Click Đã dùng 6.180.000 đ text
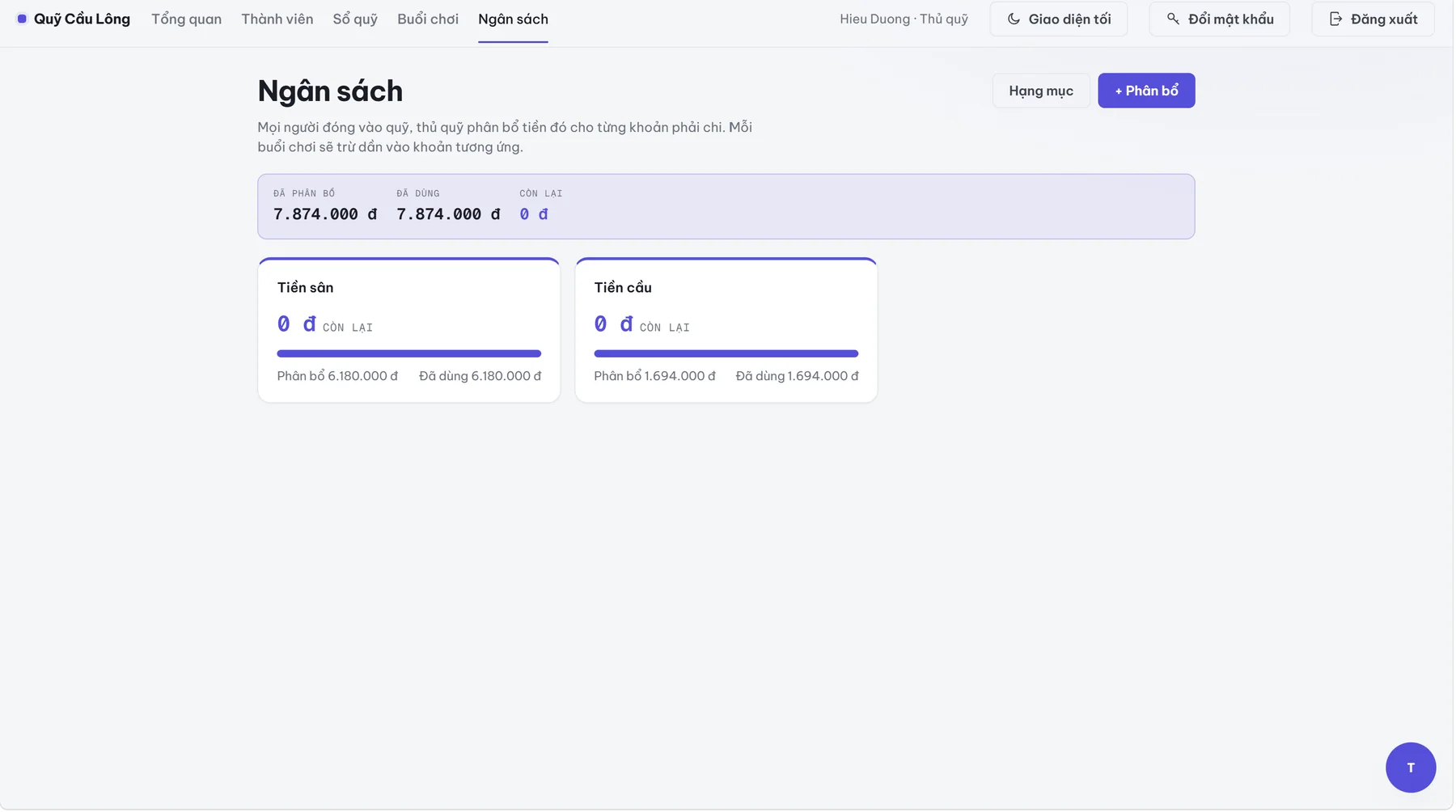This screenshot has height=812, width=1456. (480, 376)
